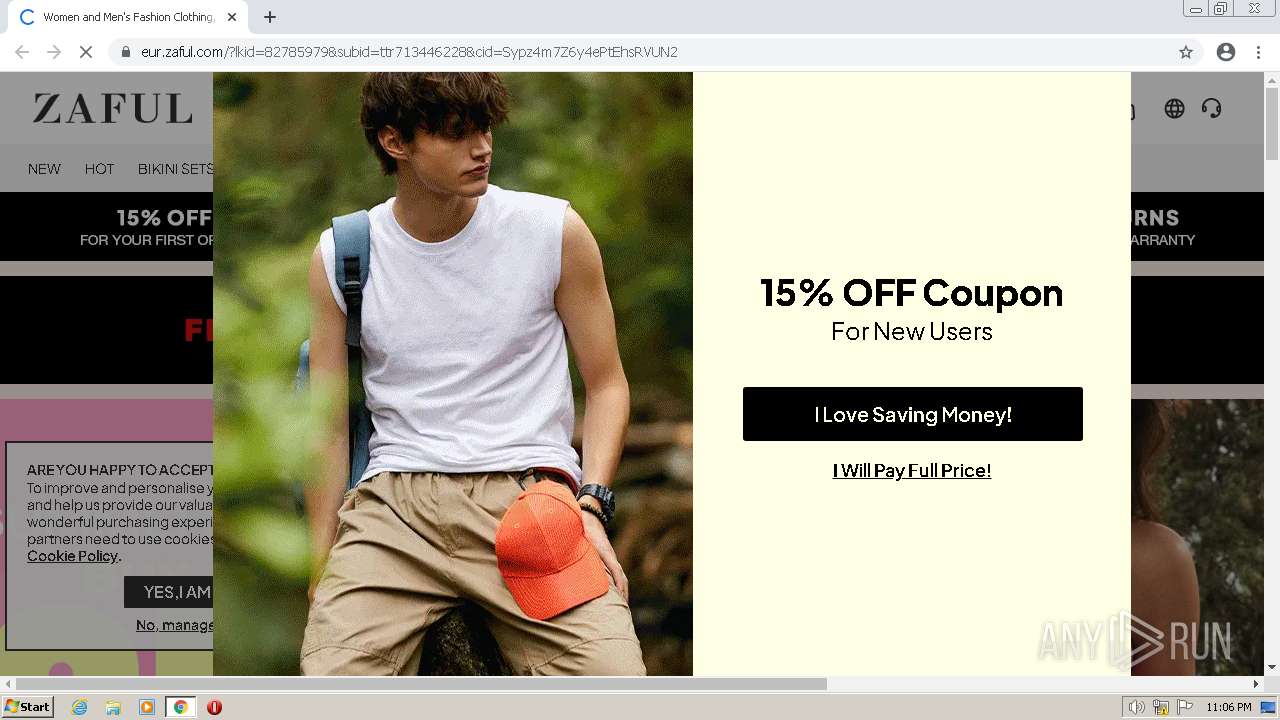Open the system volume icon in tray
This screenshot has height=720, width=1280.
point(1136,707)
